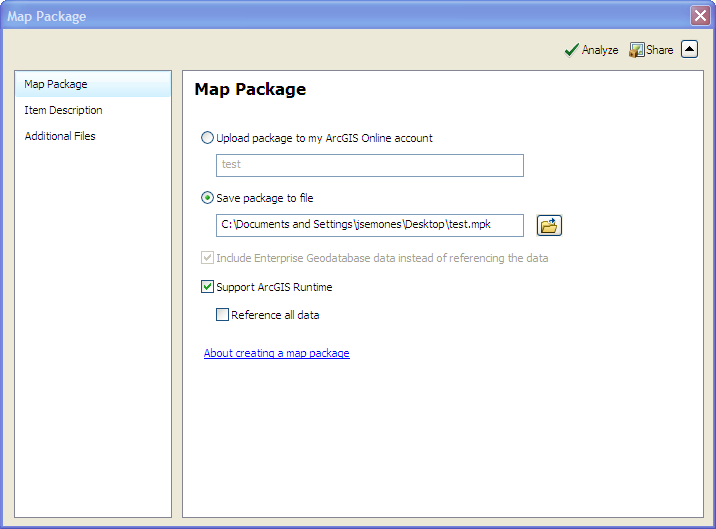Collapse the panel with the up arrow button
716x529 pixels.
point(690,49)
